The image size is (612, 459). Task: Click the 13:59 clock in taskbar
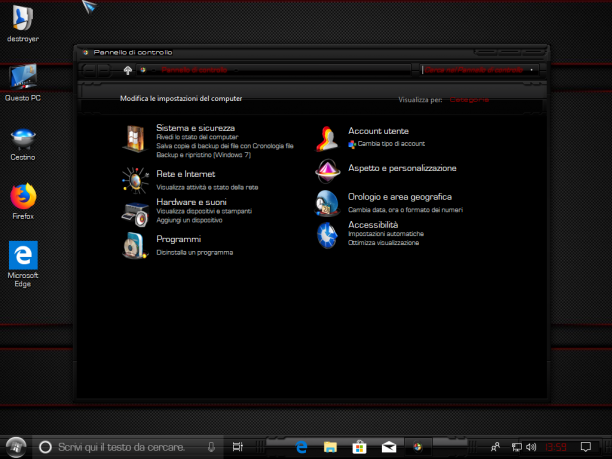[x=556, y=447]
